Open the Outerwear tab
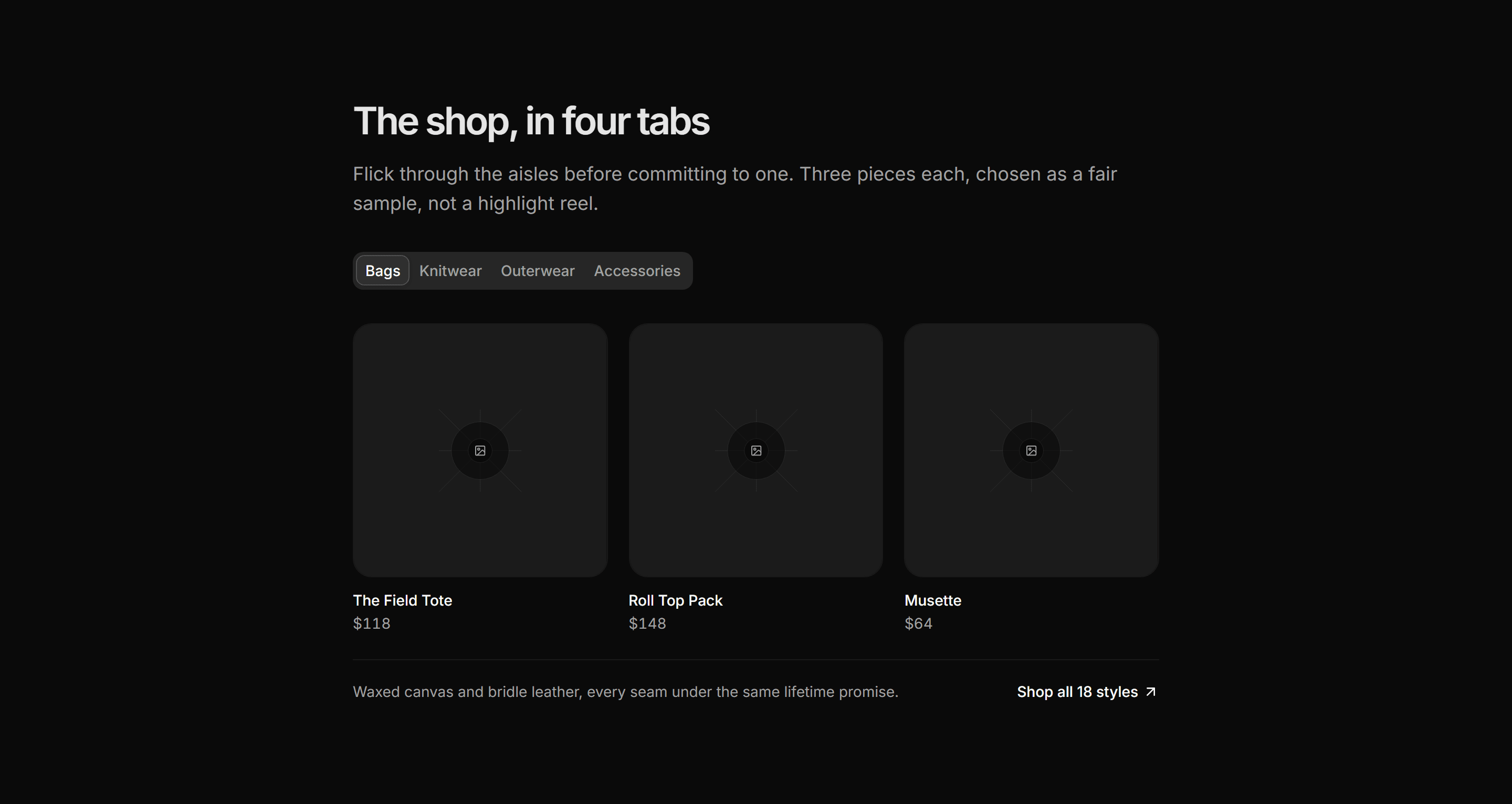 (x=538, y=271)
